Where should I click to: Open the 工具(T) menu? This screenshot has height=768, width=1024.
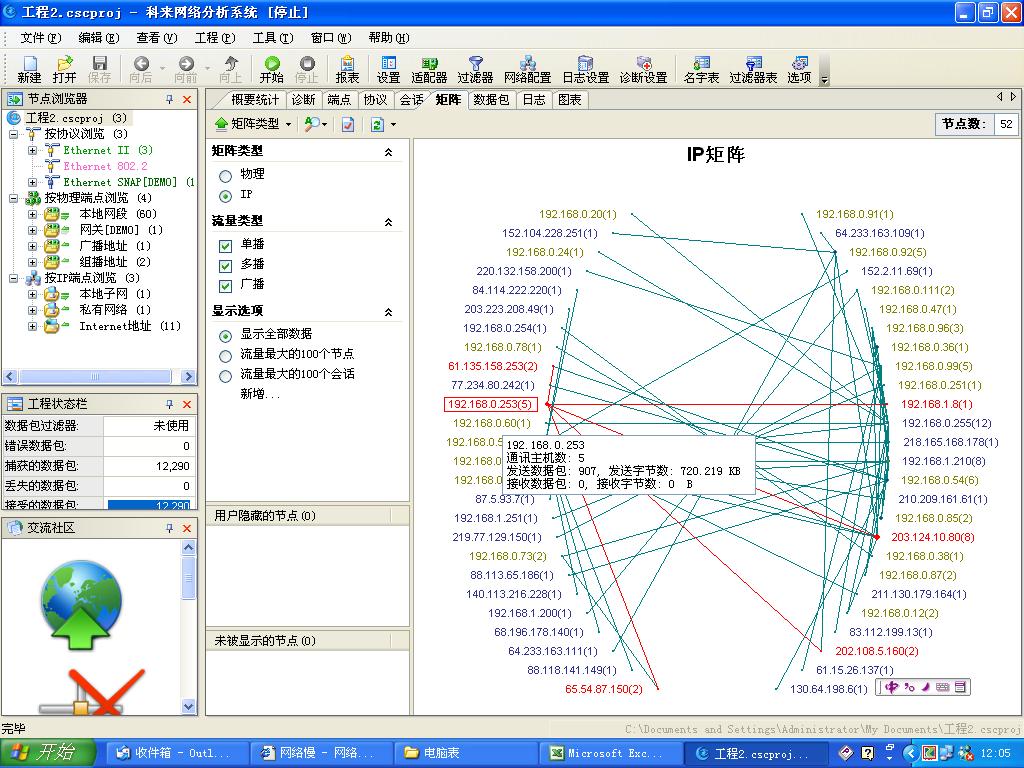point(272,38)
